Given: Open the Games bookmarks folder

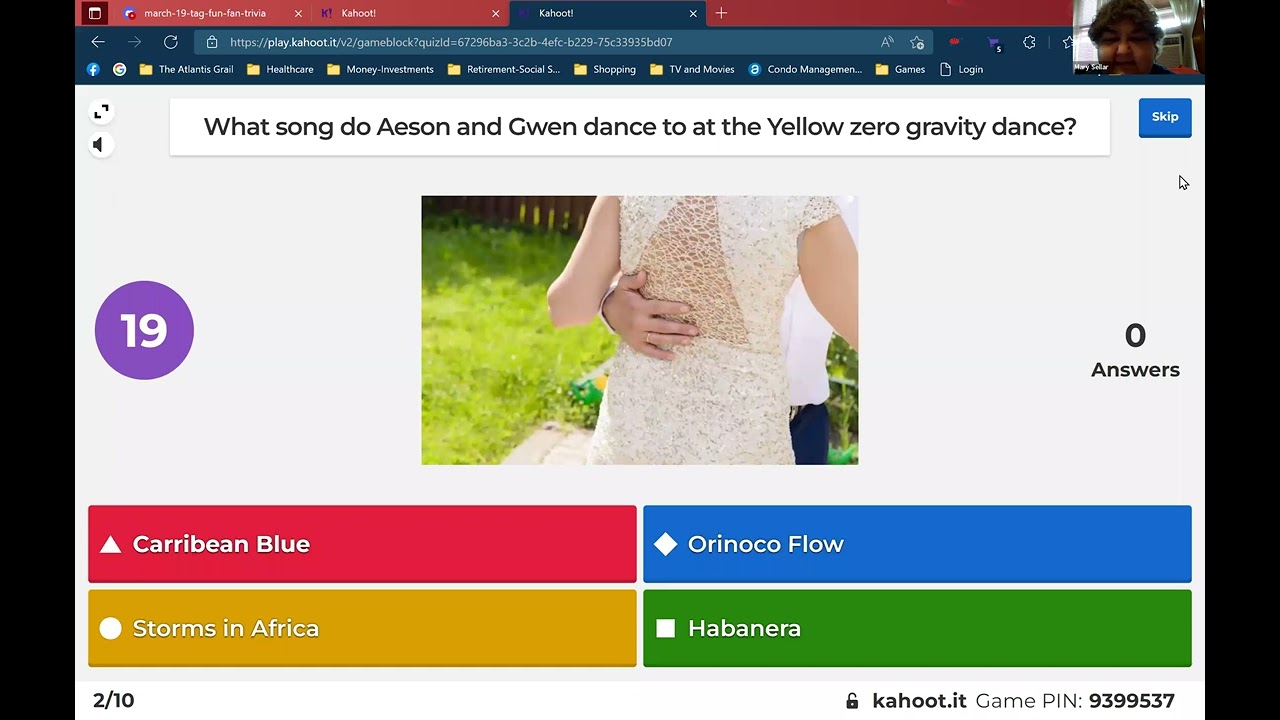Looking at the screenshot, I should tap(899, 69).
